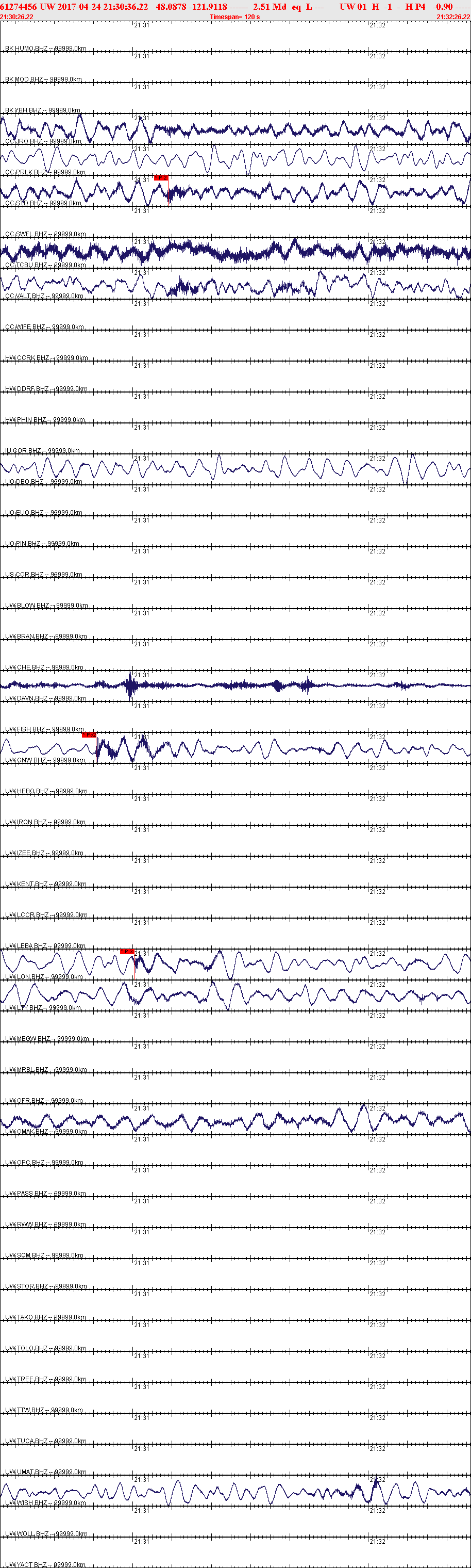Click the BK.HUMO.BHZ station label
Image resolution: width=471 pixels, height=1568 pixels.
tap(46, 48)
